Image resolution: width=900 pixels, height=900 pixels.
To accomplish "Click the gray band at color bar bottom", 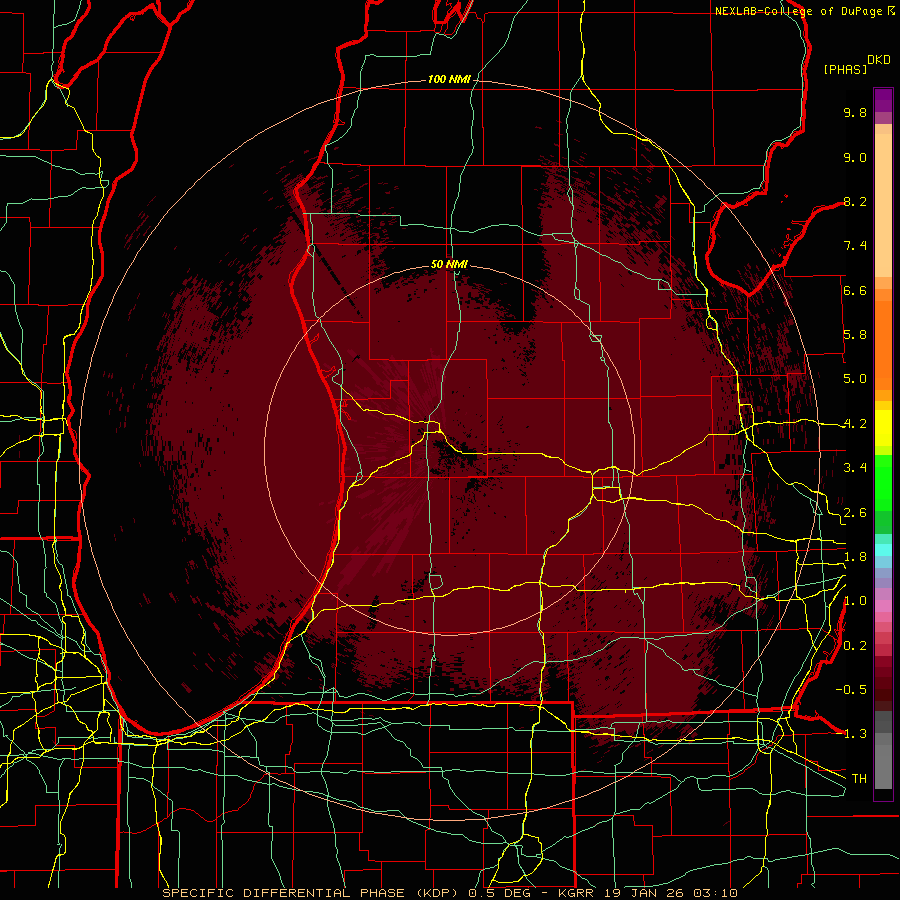I will pyautogui.click(x=883, y=749).
